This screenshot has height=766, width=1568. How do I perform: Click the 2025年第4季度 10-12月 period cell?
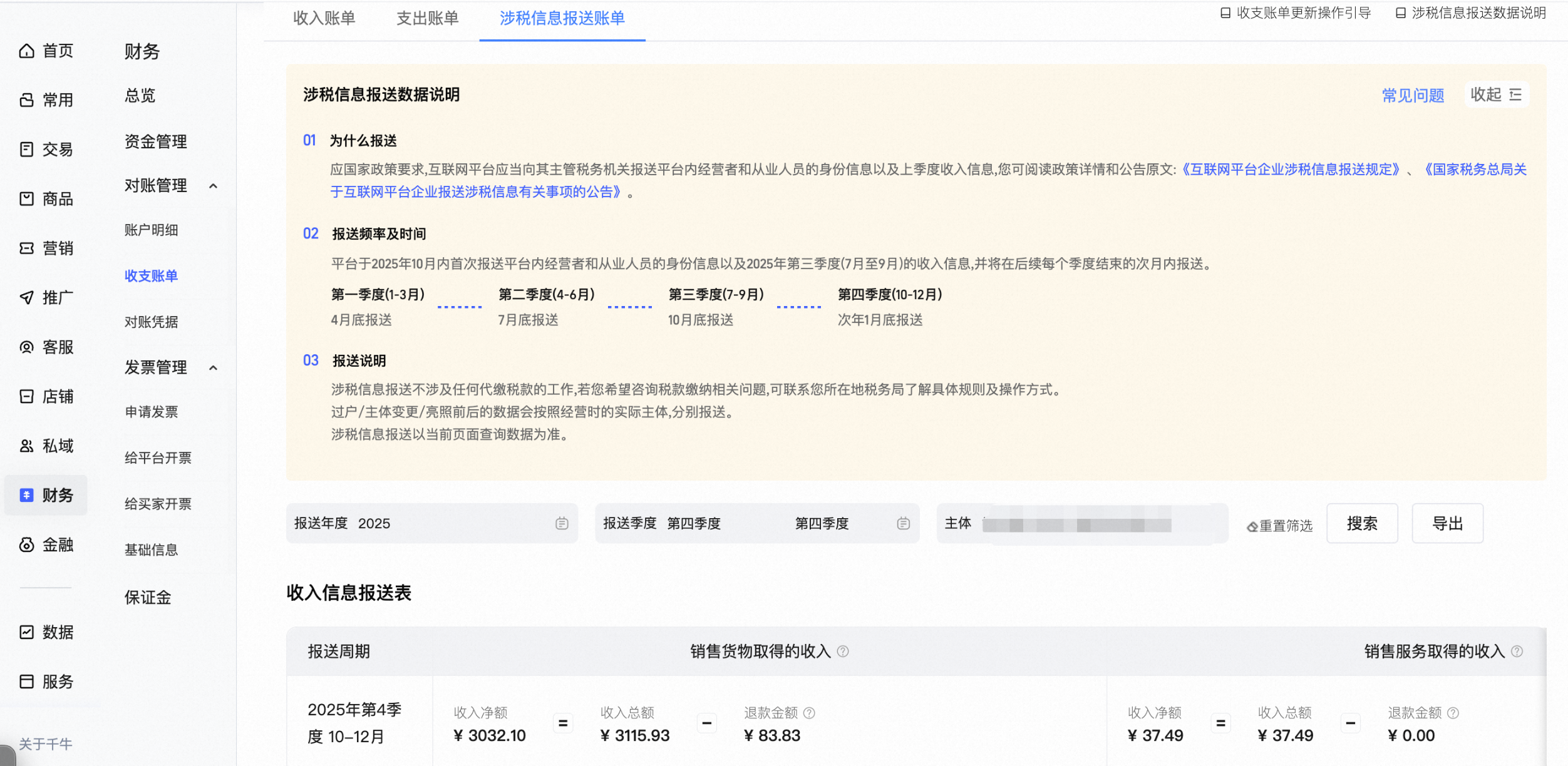point(354,723)
